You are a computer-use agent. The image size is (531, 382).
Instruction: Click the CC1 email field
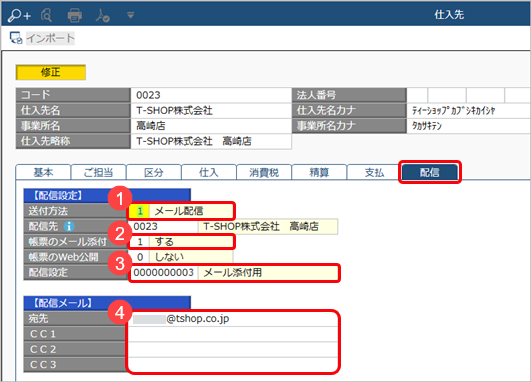coord(234,334)
